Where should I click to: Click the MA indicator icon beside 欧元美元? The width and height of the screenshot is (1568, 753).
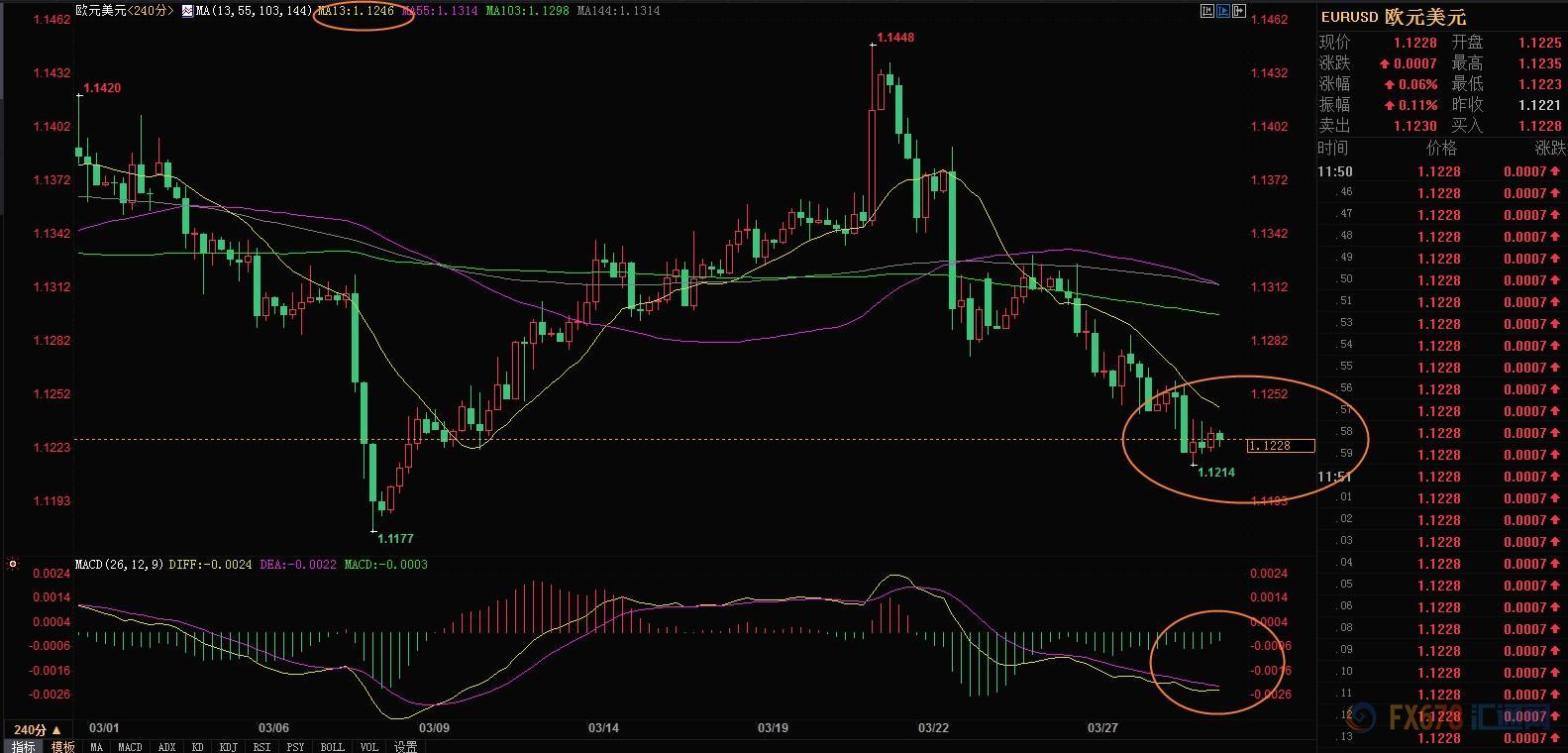tap(186, 11)
